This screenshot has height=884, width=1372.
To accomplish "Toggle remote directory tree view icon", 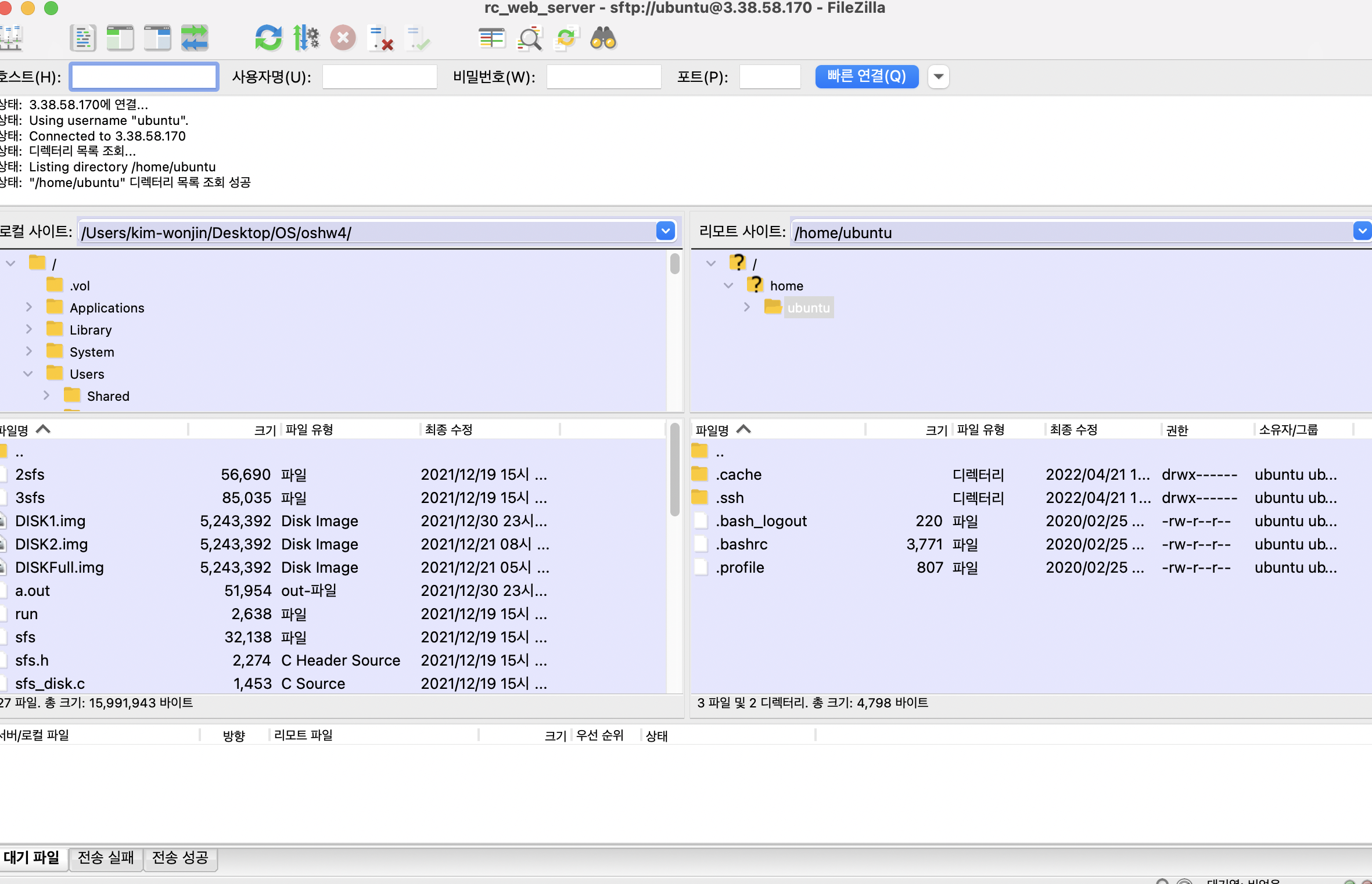I will pos(157,38).
